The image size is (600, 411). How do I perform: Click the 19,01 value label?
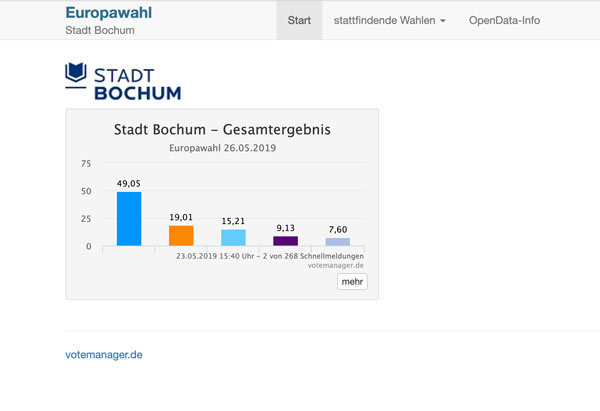click(181, 217)
